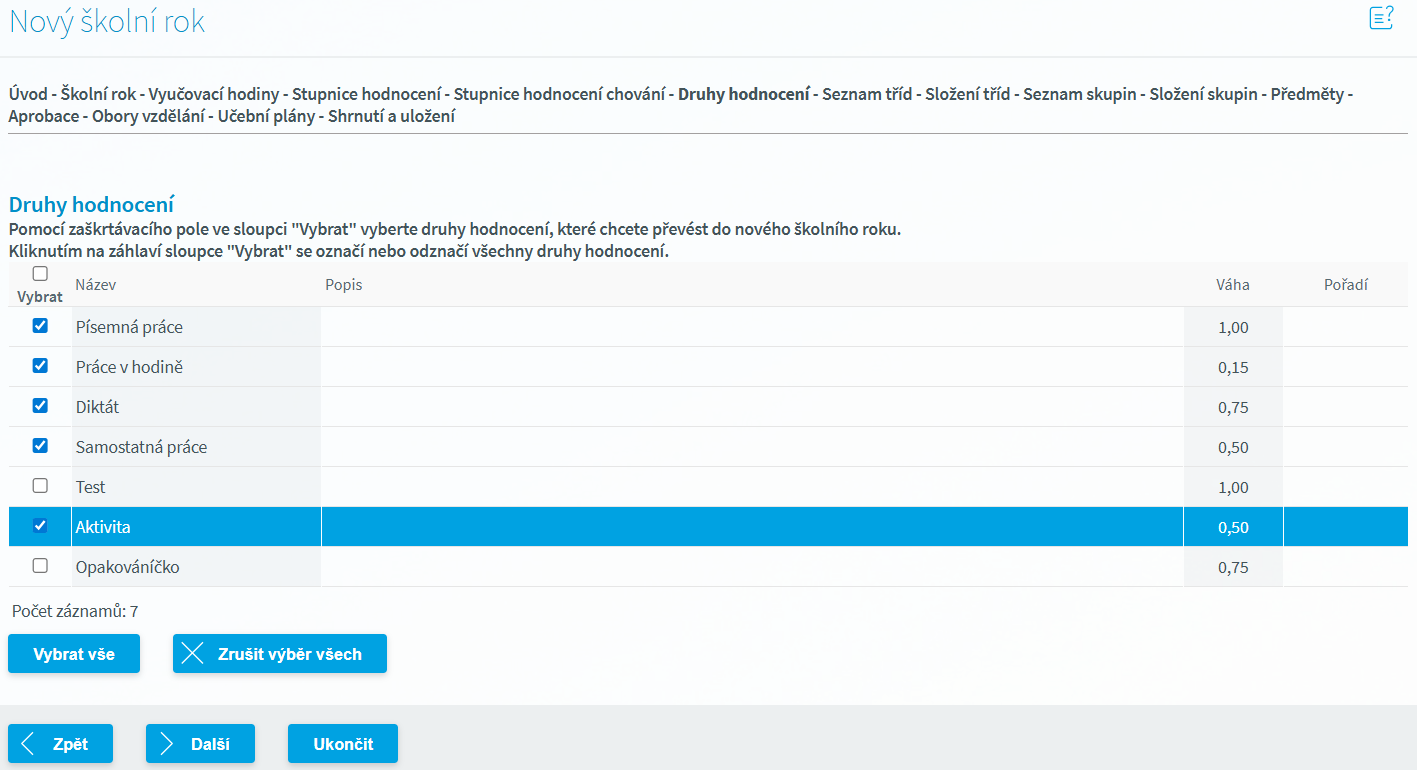Uncheck the Písemná práce checkbox
The width and height of the screenshot is (1417, 770).
point(40,326)
